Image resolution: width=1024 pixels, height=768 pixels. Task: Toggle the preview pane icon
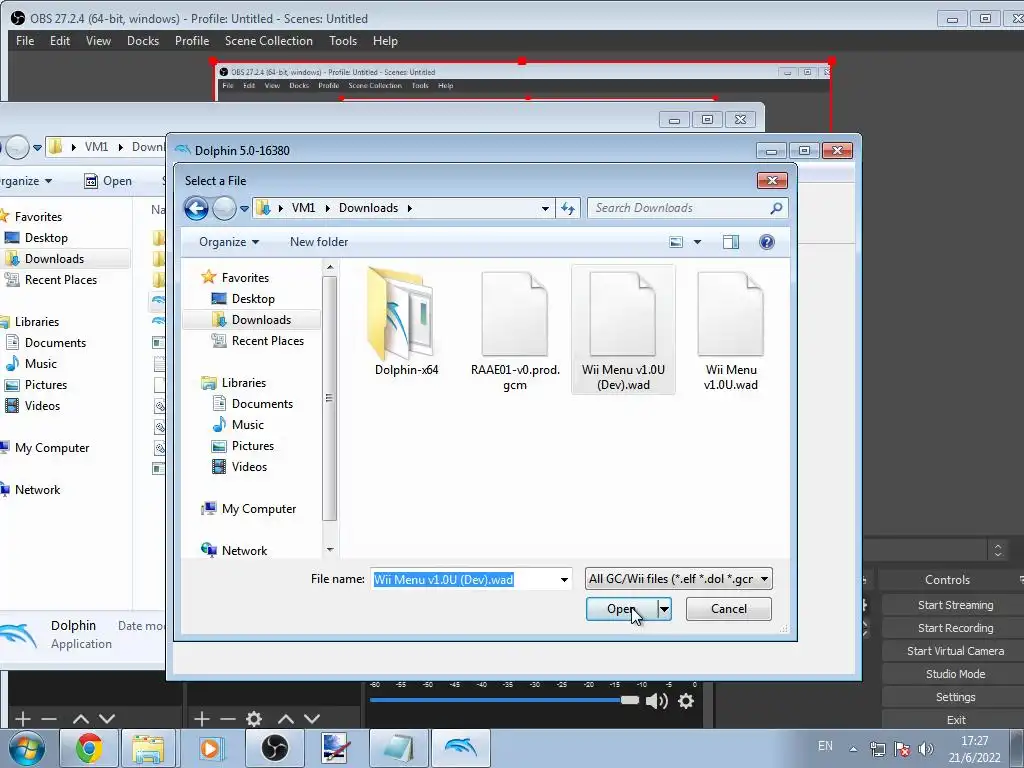[x=731, y=242]
